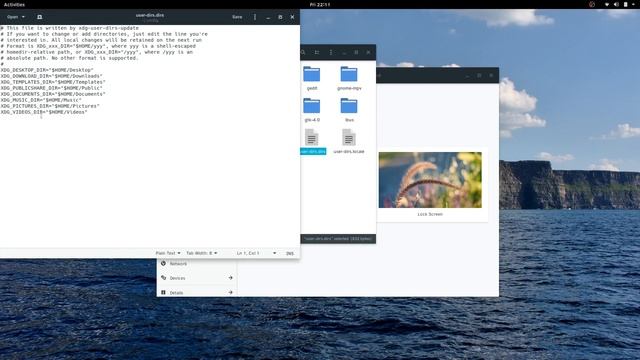Click the search icon in the Files window

tap(303, 52)
